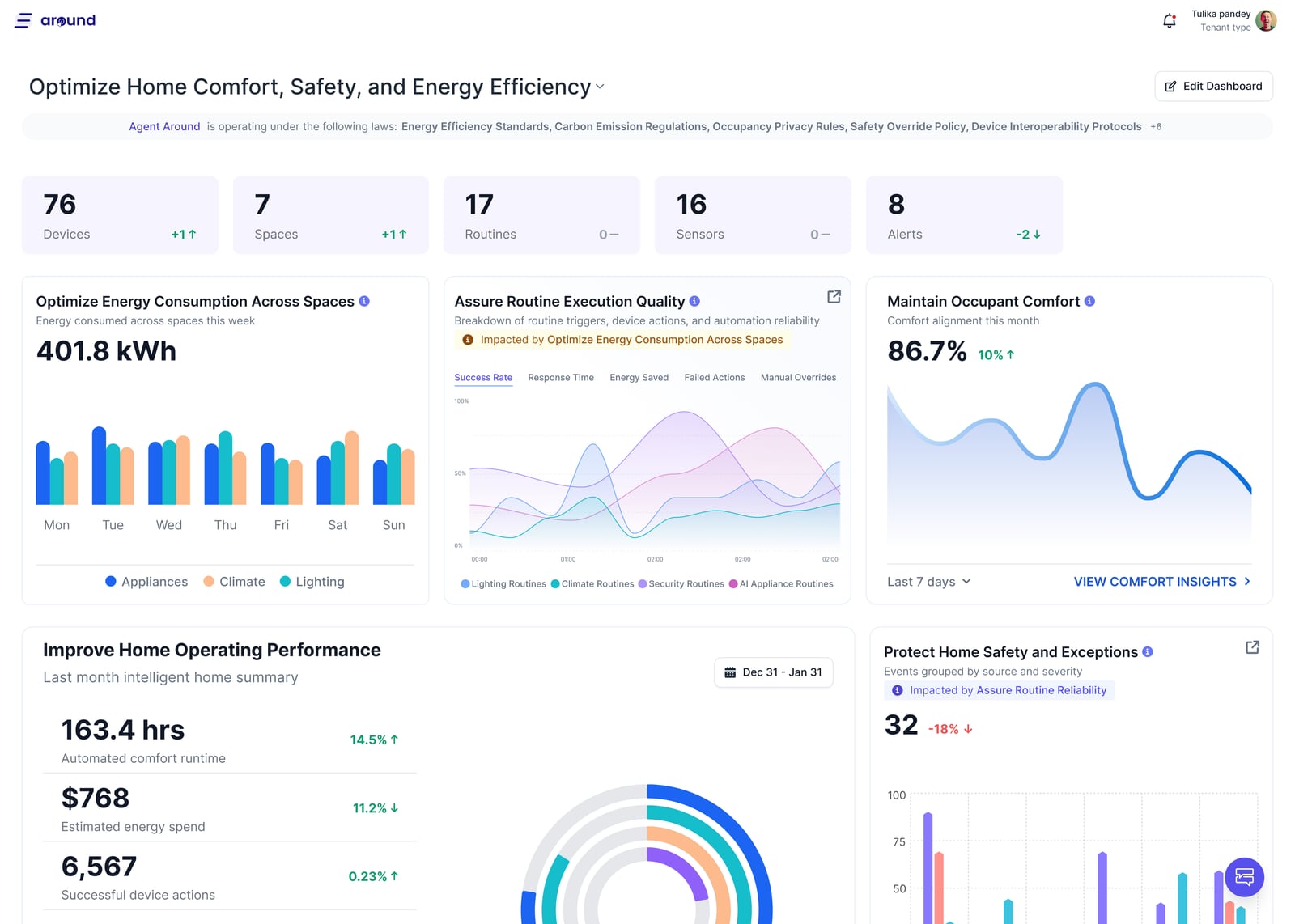Viewport: 1295px width, 924px height.
Task: Click the Edit Dashboard button
Action: [x=1213, y=86]
